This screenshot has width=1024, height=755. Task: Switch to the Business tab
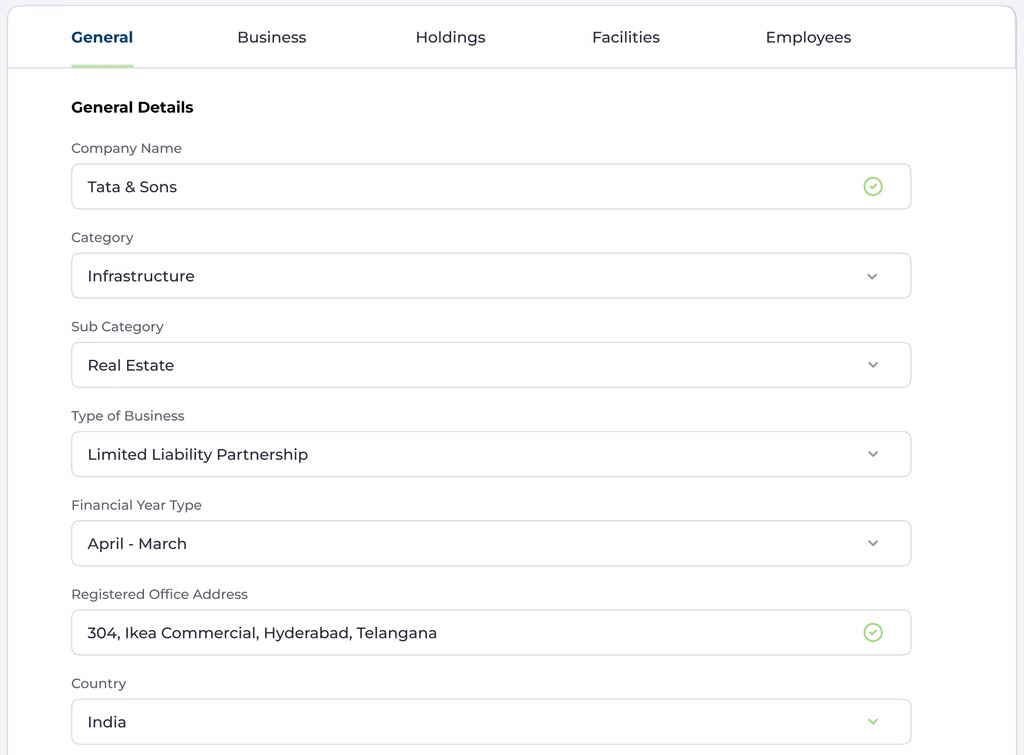pyautogui.click(x=271, y=37)
